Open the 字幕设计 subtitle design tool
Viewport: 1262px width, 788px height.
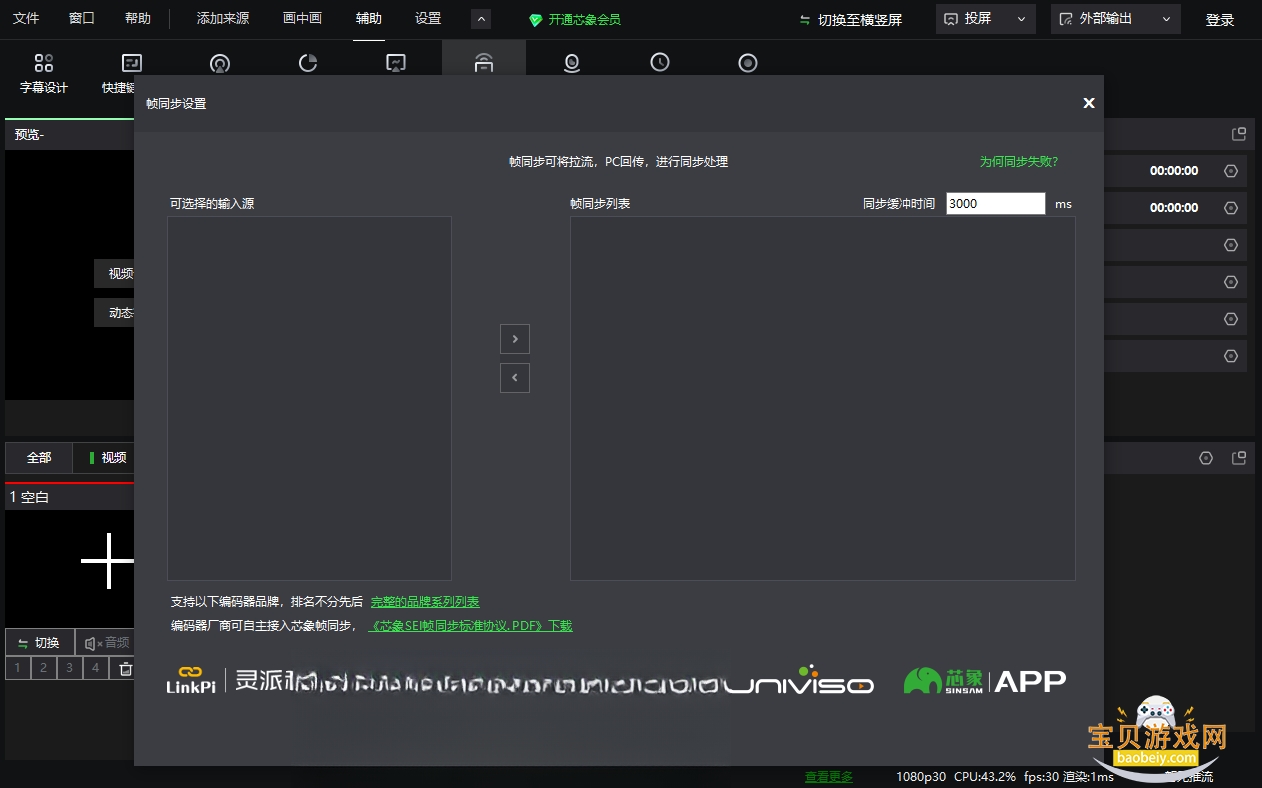coord(44,74)
